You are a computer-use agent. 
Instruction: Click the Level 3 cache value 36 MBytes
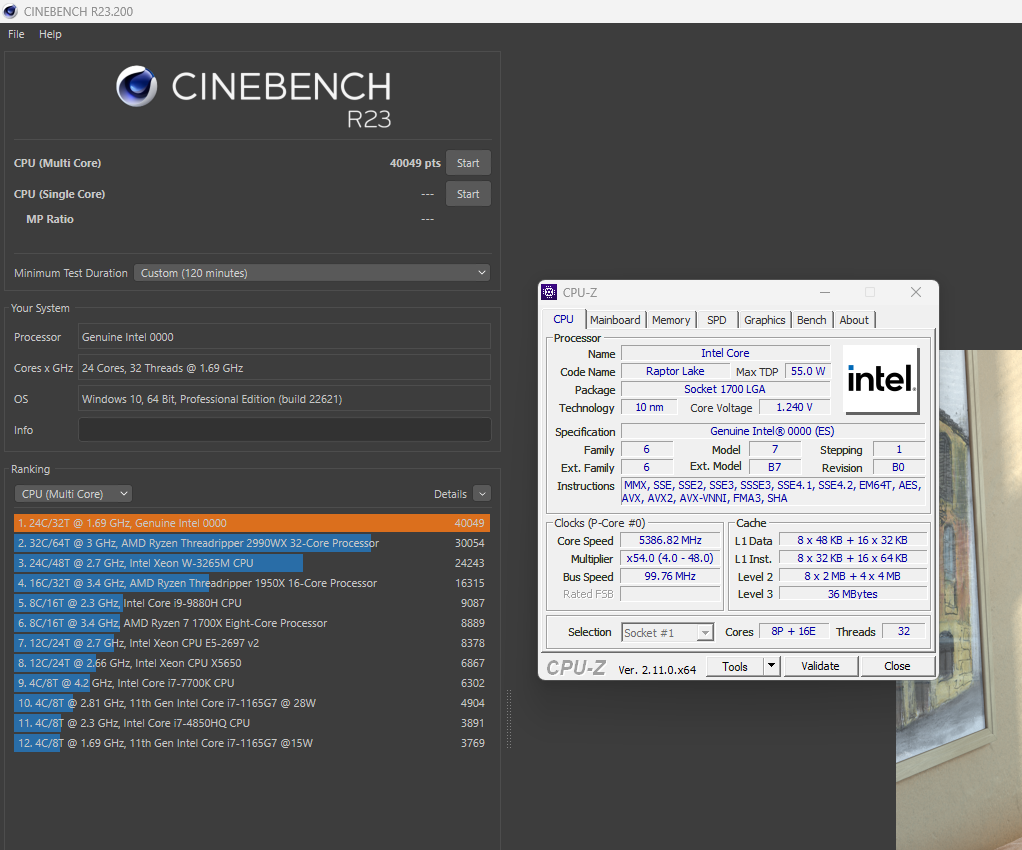tap(853, 594)
